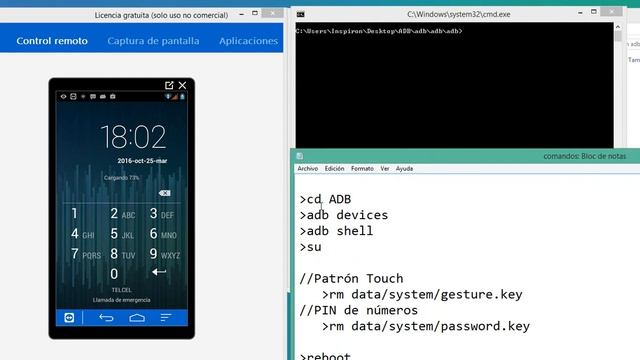The width and height of the screenshot is (640, 360).
Task: Click the cmd prompt path line
Action: [x=379, y=31]
